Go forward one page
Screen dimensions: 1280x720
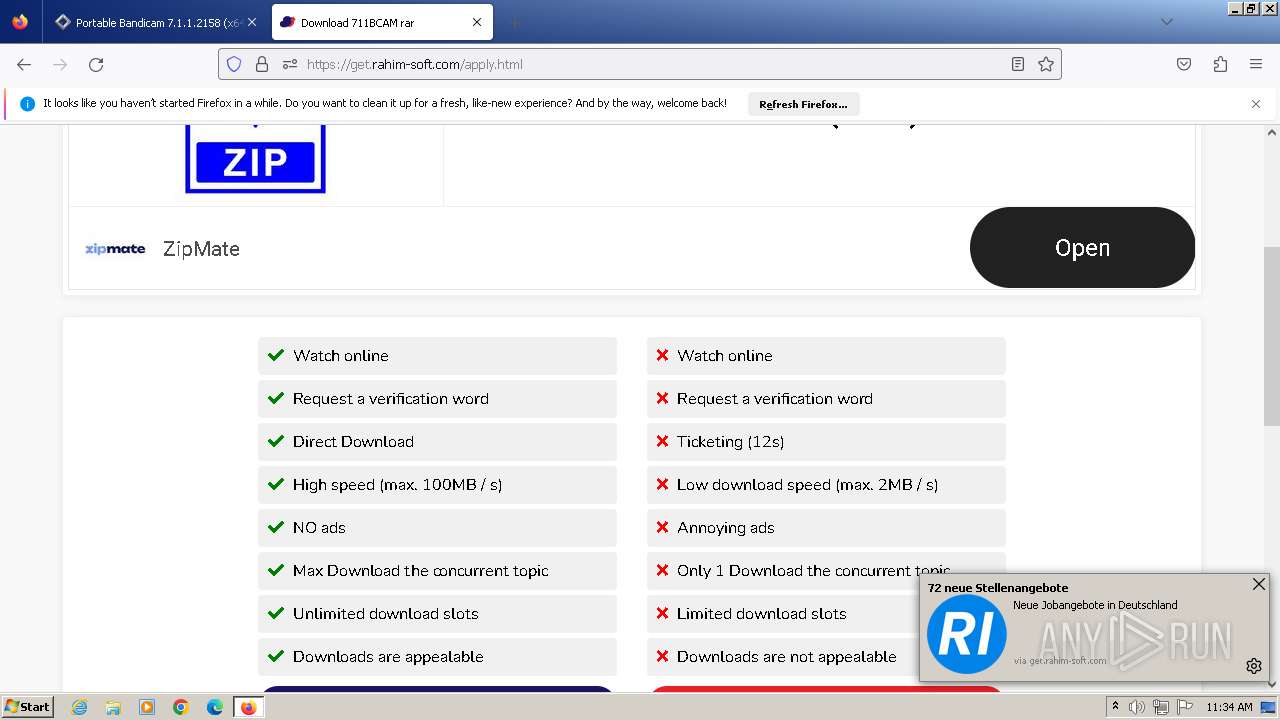coord(60,64)
